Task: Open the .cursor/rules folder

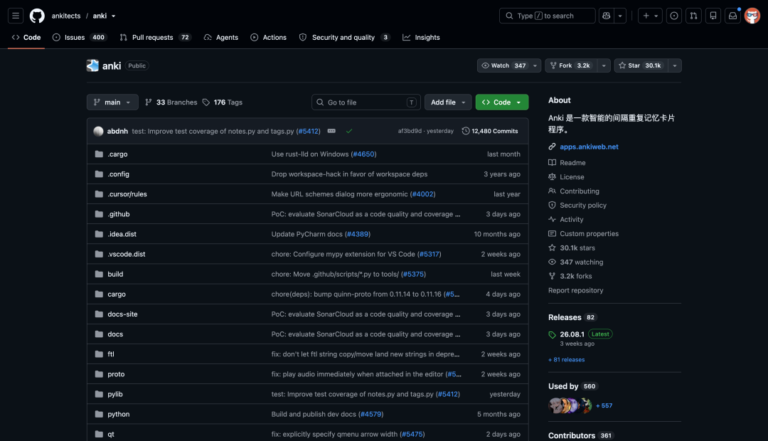Action: click(x=127, y=194)
